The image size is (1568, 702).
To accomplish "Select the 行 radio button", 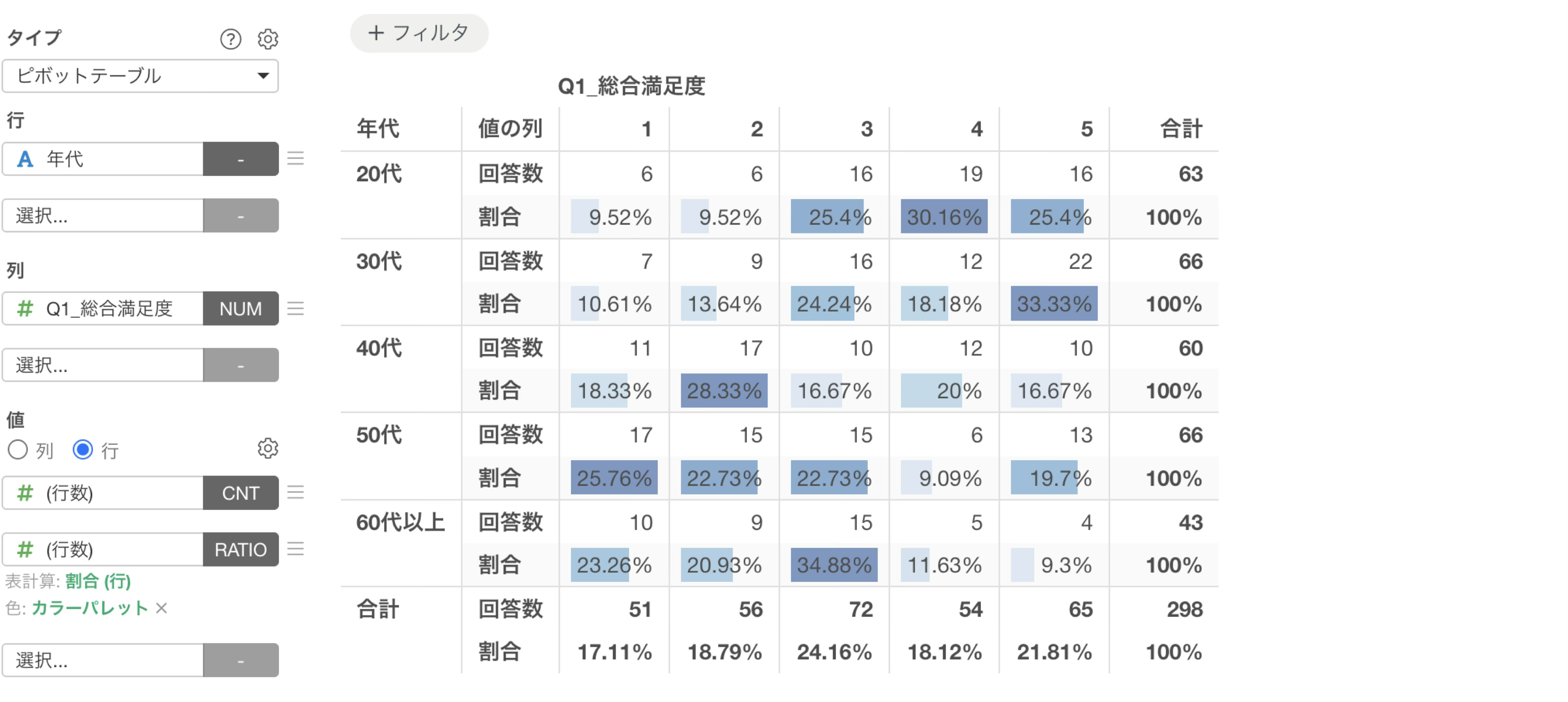I will tap(83, 450).
